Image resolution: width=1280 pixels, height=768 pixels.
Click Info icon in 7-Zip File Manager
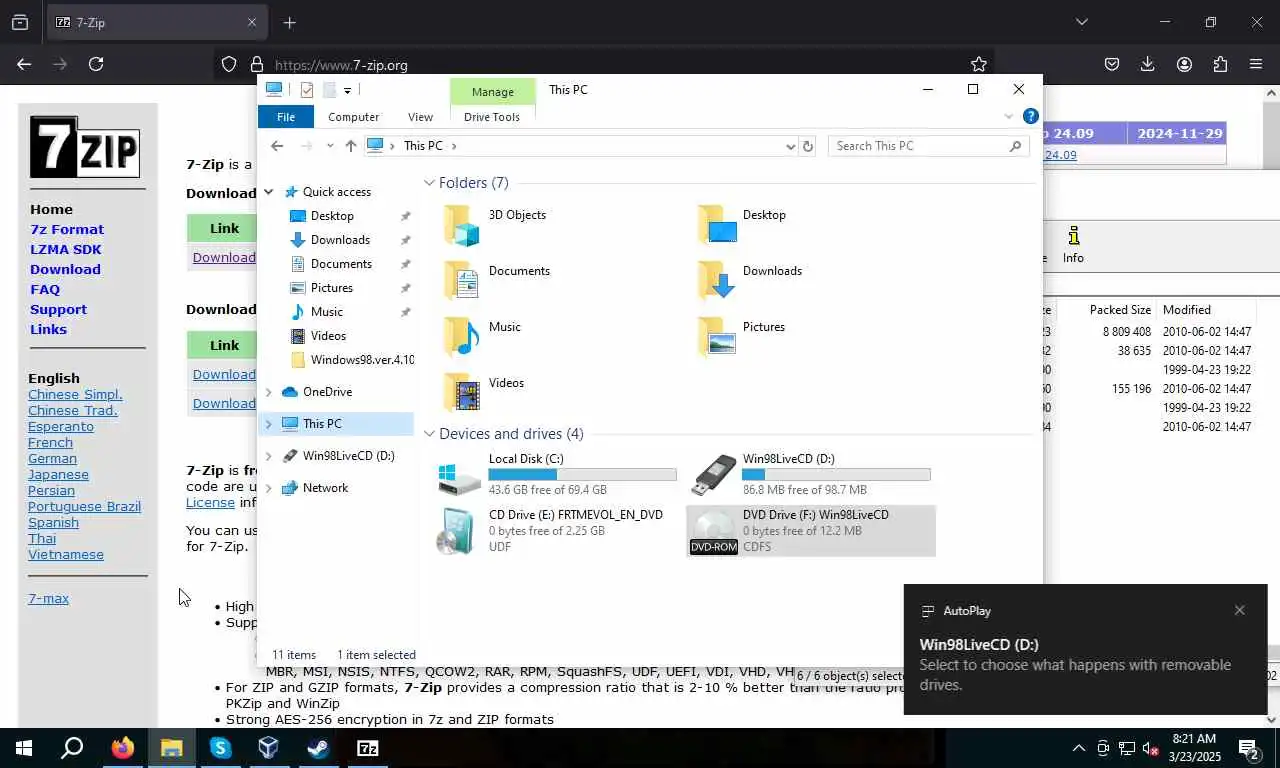(1073, 245)
